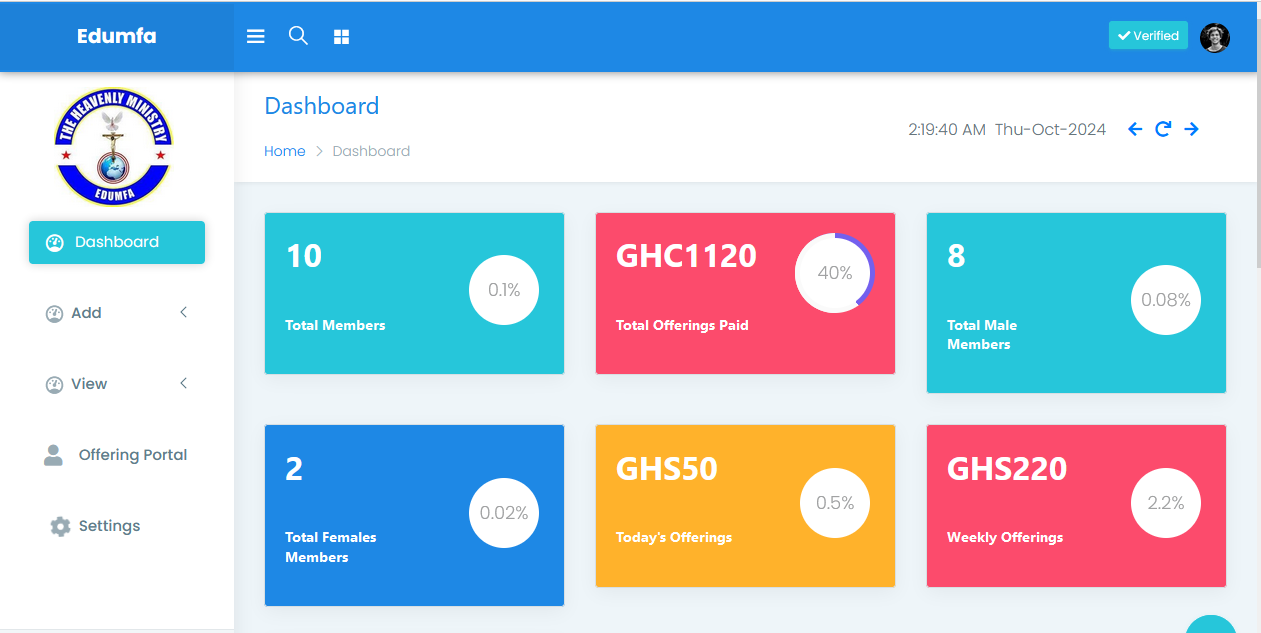The height and width of the screenshot is (633, 1261).
Task: Open the Weekly Offerings card
Action: [1076, 506]
